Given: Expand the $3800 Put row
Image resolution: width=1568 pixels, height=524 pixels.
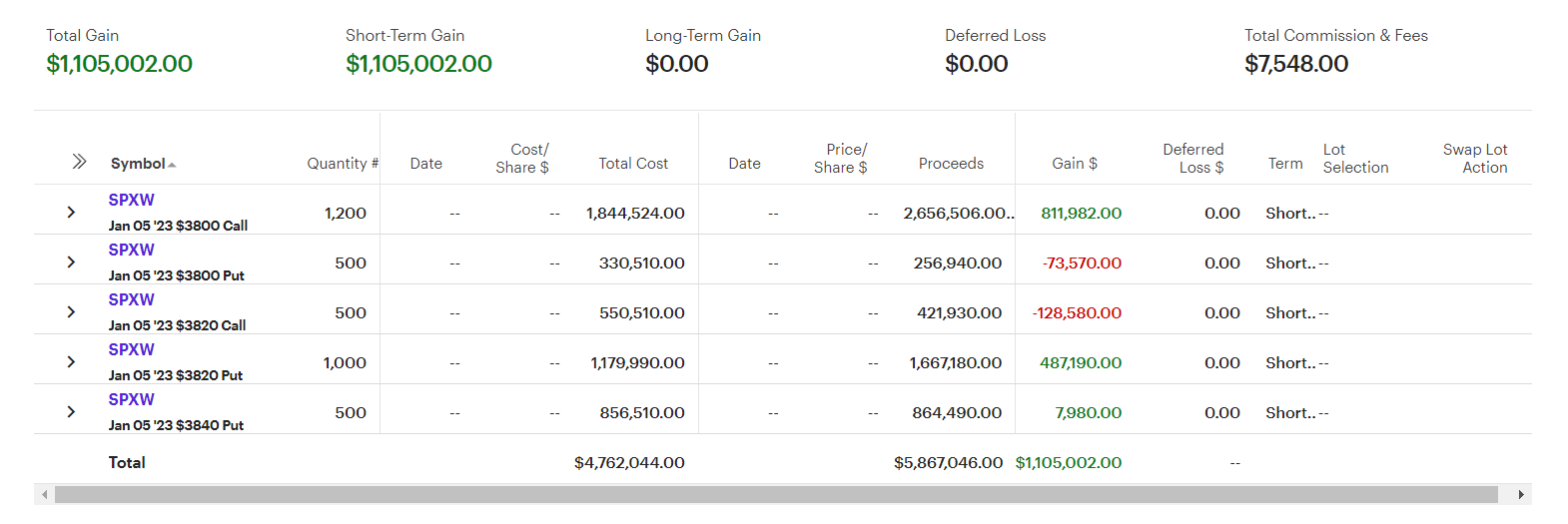Looking at the screenshot, I should pos(71,262).
